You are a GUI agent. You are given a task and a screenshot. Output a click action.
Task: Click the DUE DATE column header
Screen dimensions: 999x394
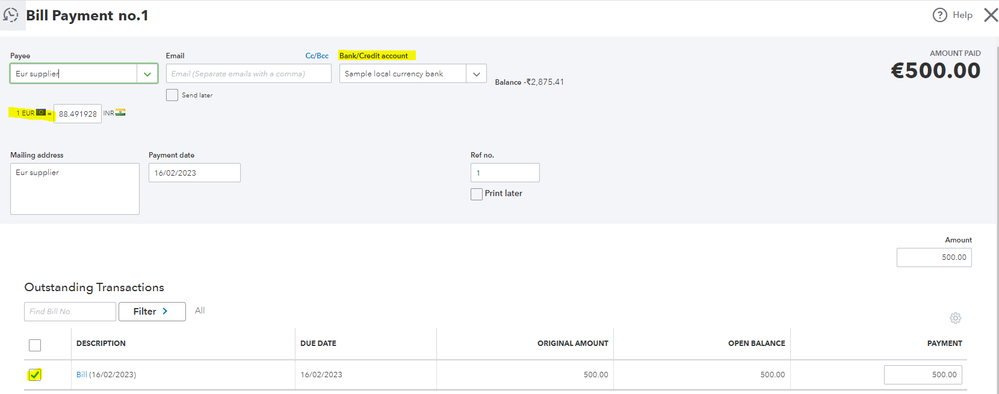pyautogui.click(x=318, y=344)
